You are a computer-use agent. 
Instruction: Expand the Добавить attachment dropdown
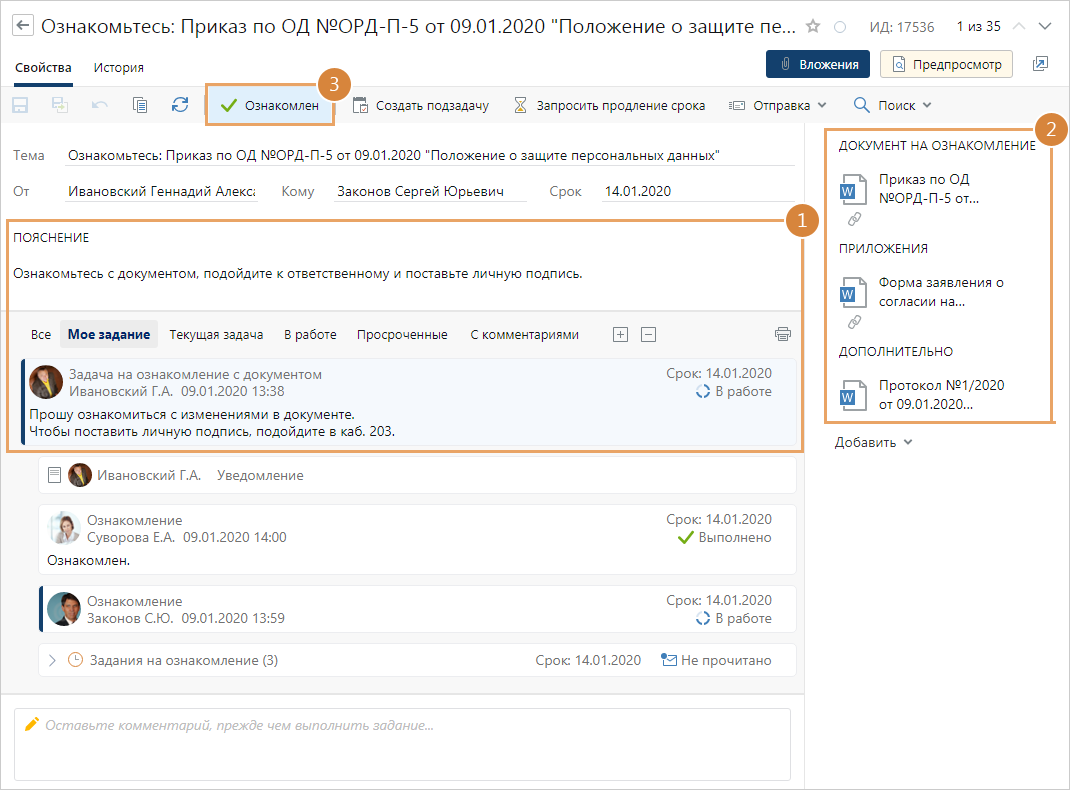coord(873,442)
